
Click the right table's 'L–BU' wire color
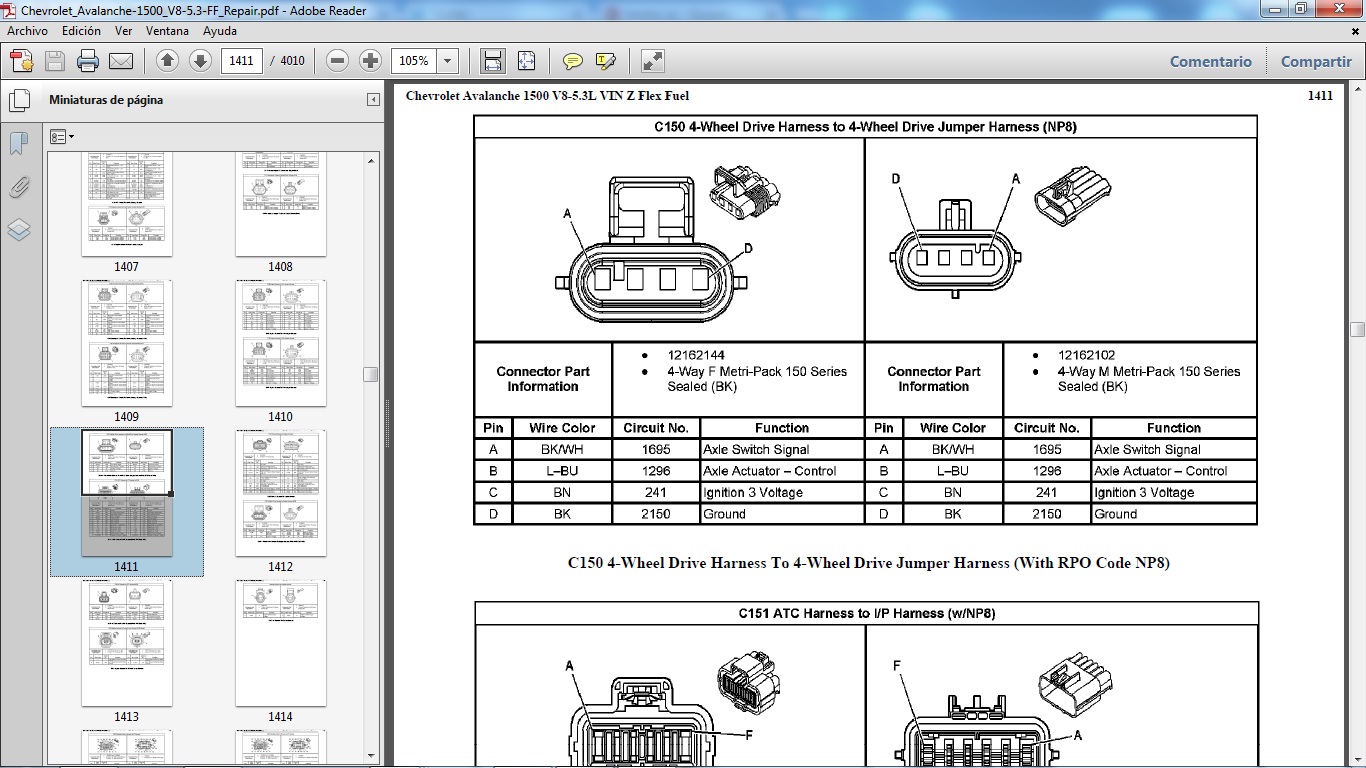(953, 471)
